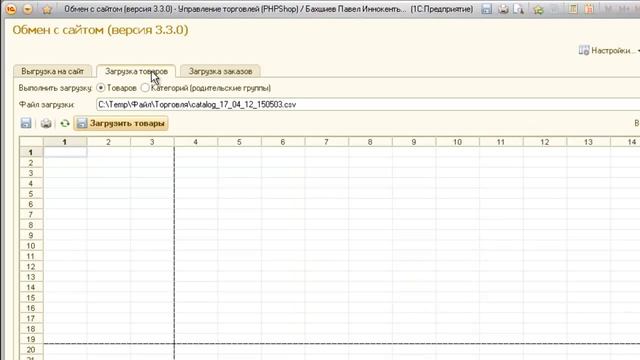Image resolution: width=640 pixels, height=360 pixels.
Task: Click the green refresh arrows icon
Action: point(65,123)
